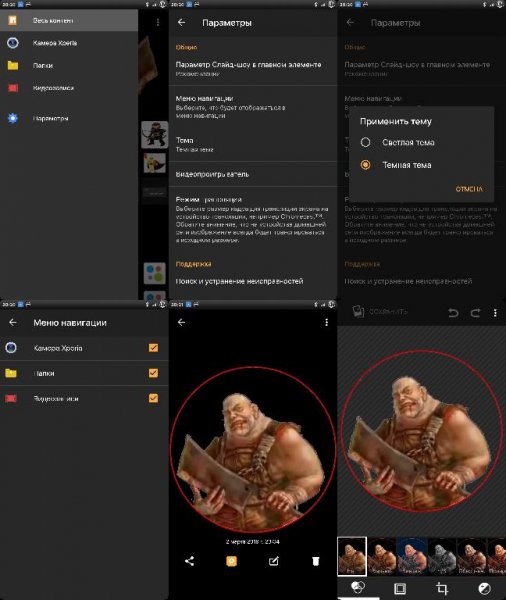Open the Тема setting entry
The height and width of the screenshot is (600, 506).
pyautogui.click(x=253, y=144)
